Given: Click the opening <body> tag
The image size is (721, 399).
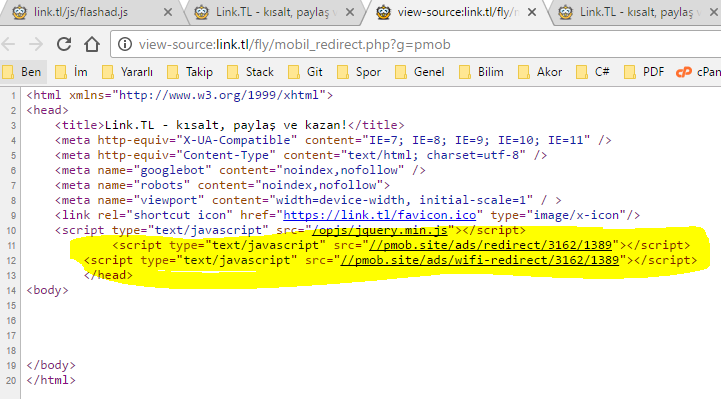Looking at the screenshot, I should [47, 290].
